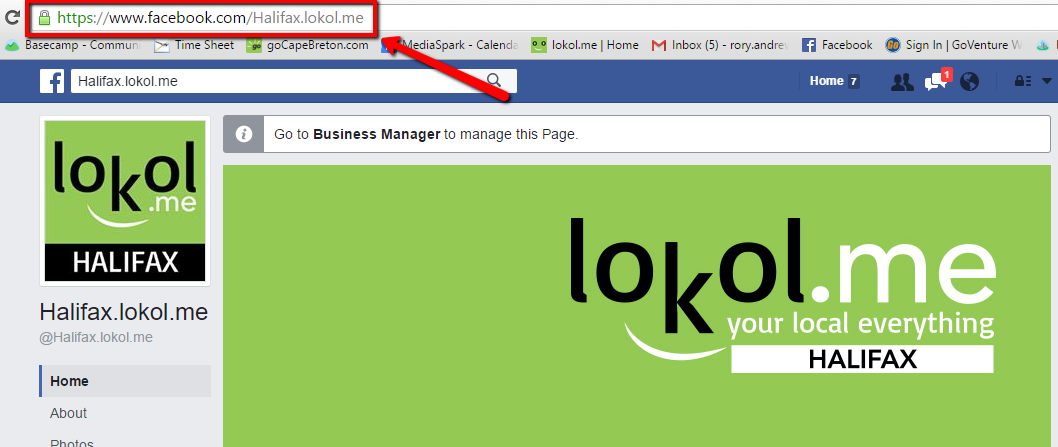Click the green padlock in address bar
1058x447 pixels.
(45, 18)
